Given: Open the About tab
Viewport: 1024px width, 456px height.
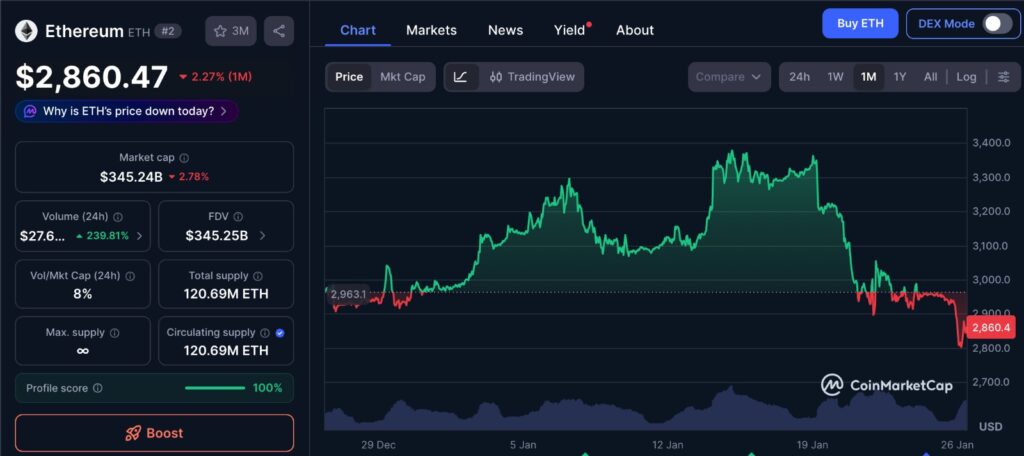Looking at the screenshot, I should 635,31.
